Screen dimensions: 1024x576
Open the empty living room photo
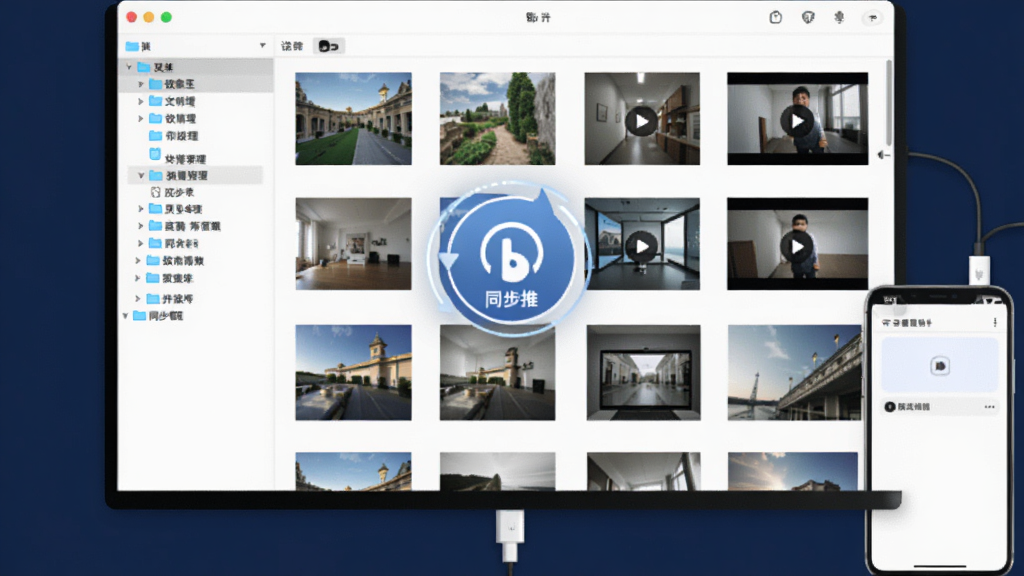coord(353,244)
